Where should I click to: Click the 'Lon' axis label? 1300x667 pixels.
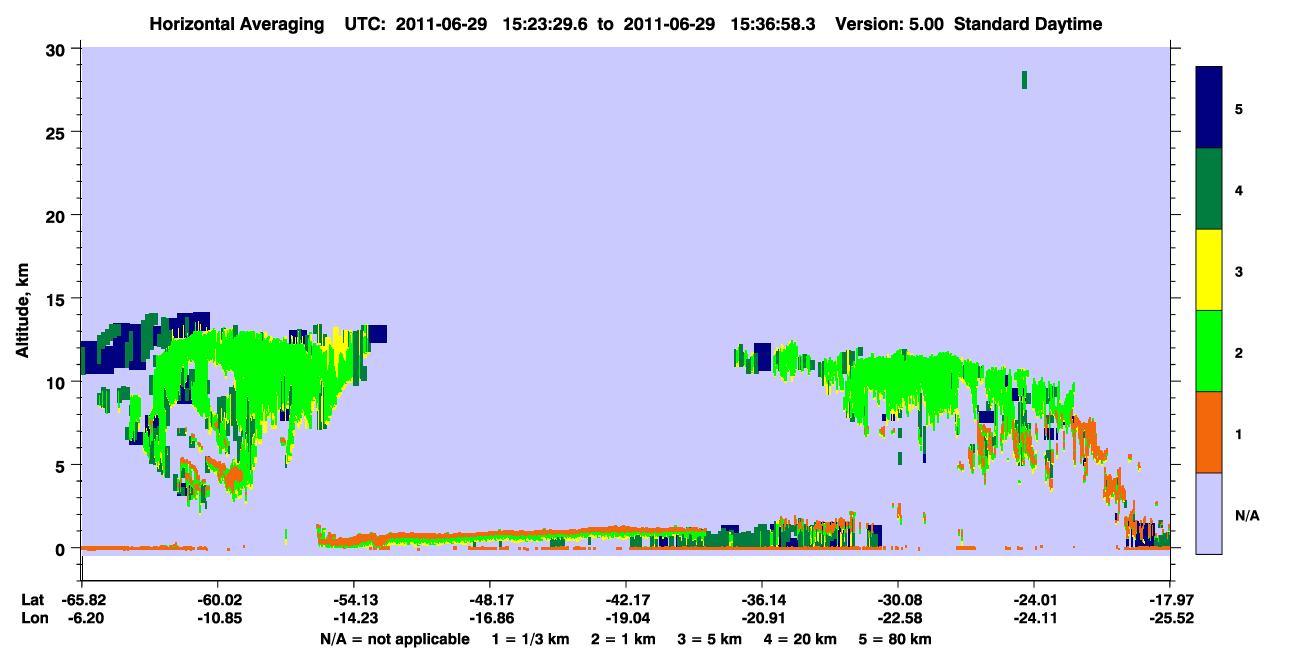pos(33,618)
